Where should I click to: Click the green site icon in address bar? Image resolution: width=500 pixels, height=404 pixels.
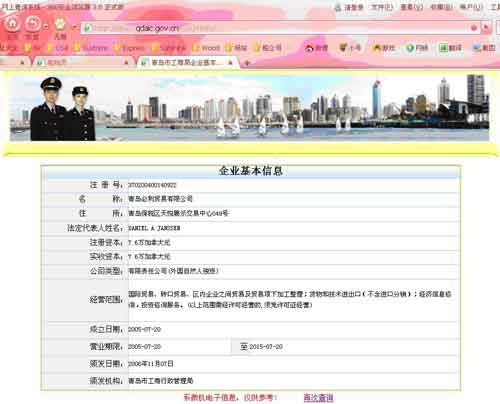[x=88, y=28]
